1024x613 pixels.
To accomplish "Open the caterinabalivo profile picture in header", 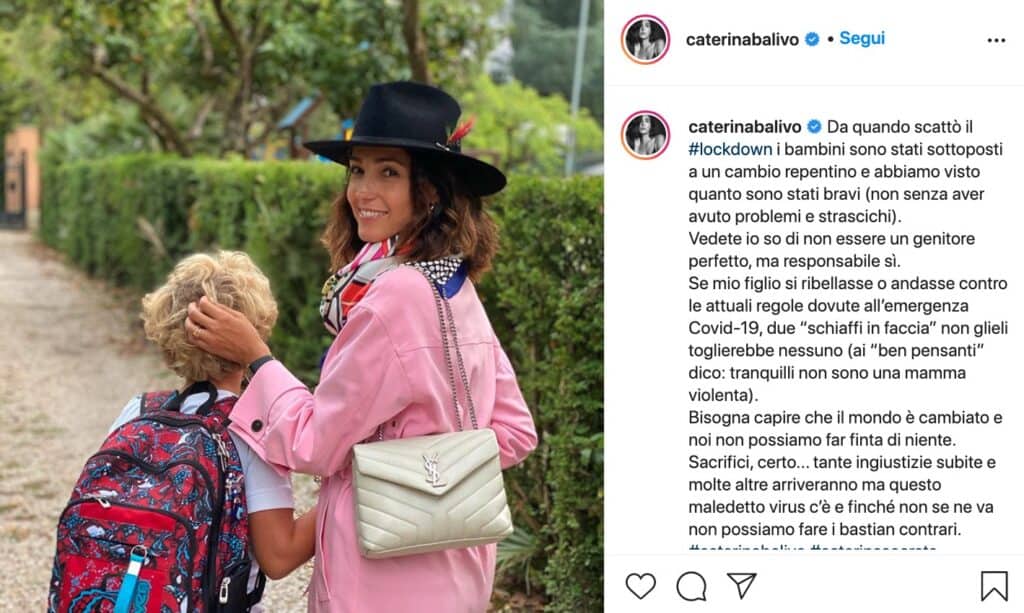I will click(x=645, y=39).
